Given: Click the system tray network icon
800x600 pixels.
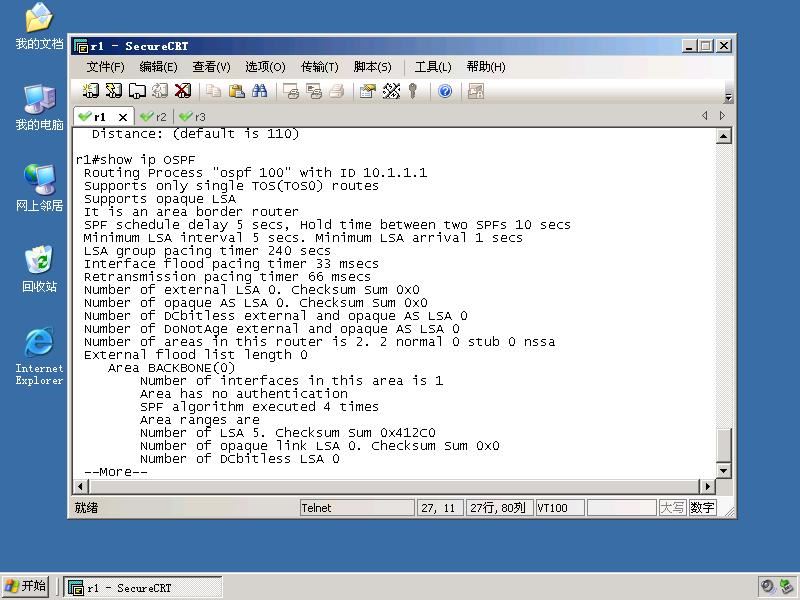Looking at the screenshot, I should coord(786,587).
